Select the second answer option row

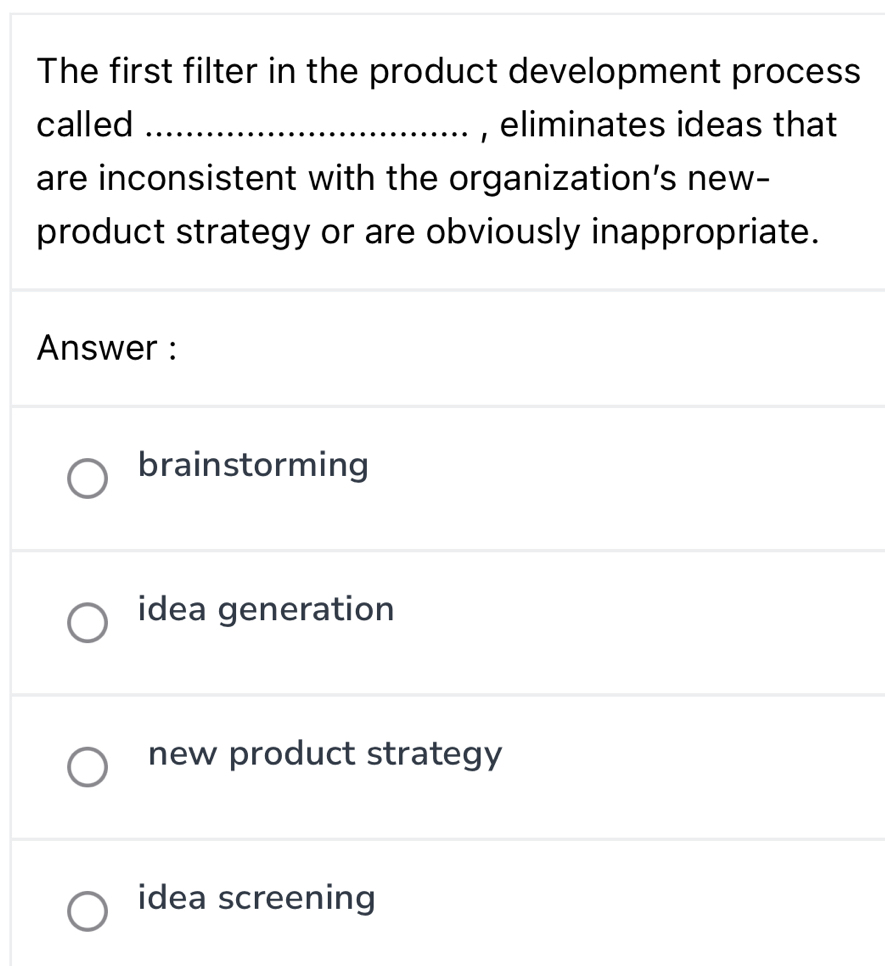pyautogui.click(x=440, y=622)
